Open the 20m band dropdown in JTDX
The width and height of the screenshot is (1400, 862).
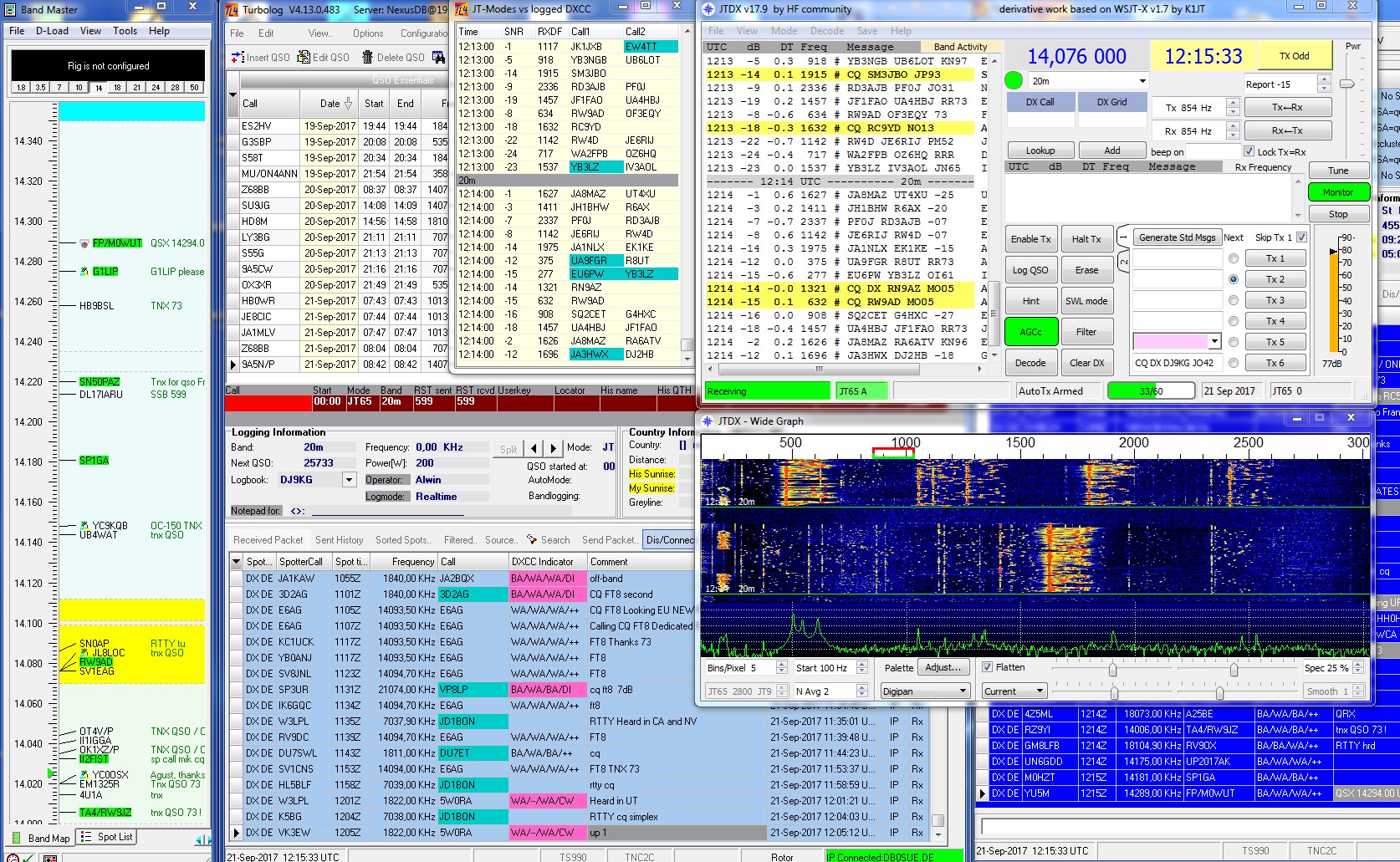point(1142,81)
